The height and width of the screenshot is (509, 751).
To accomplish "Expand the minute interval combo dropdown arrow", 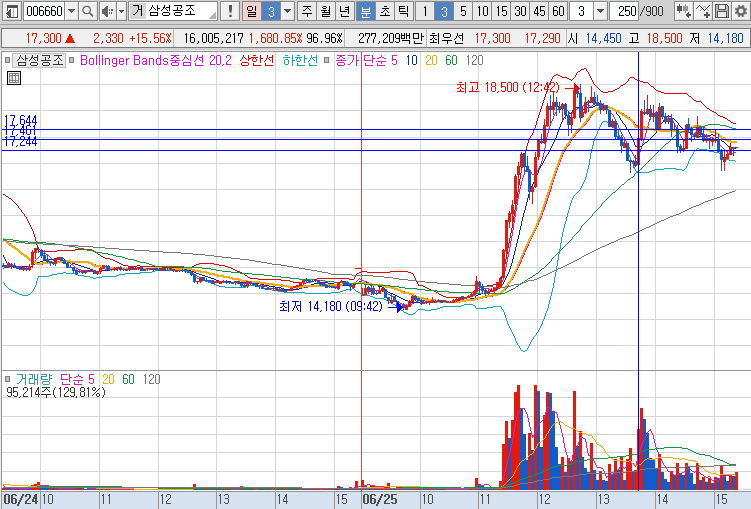I will 601,11.
